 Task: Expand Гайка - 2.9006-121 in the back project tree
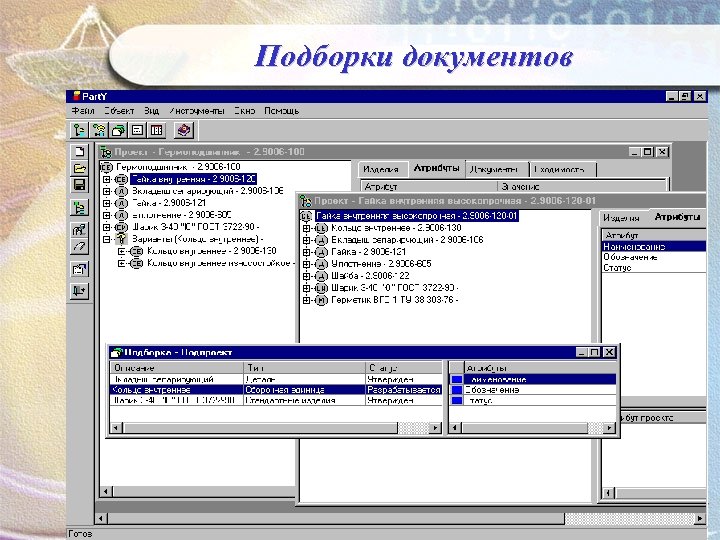pos(107,203)
